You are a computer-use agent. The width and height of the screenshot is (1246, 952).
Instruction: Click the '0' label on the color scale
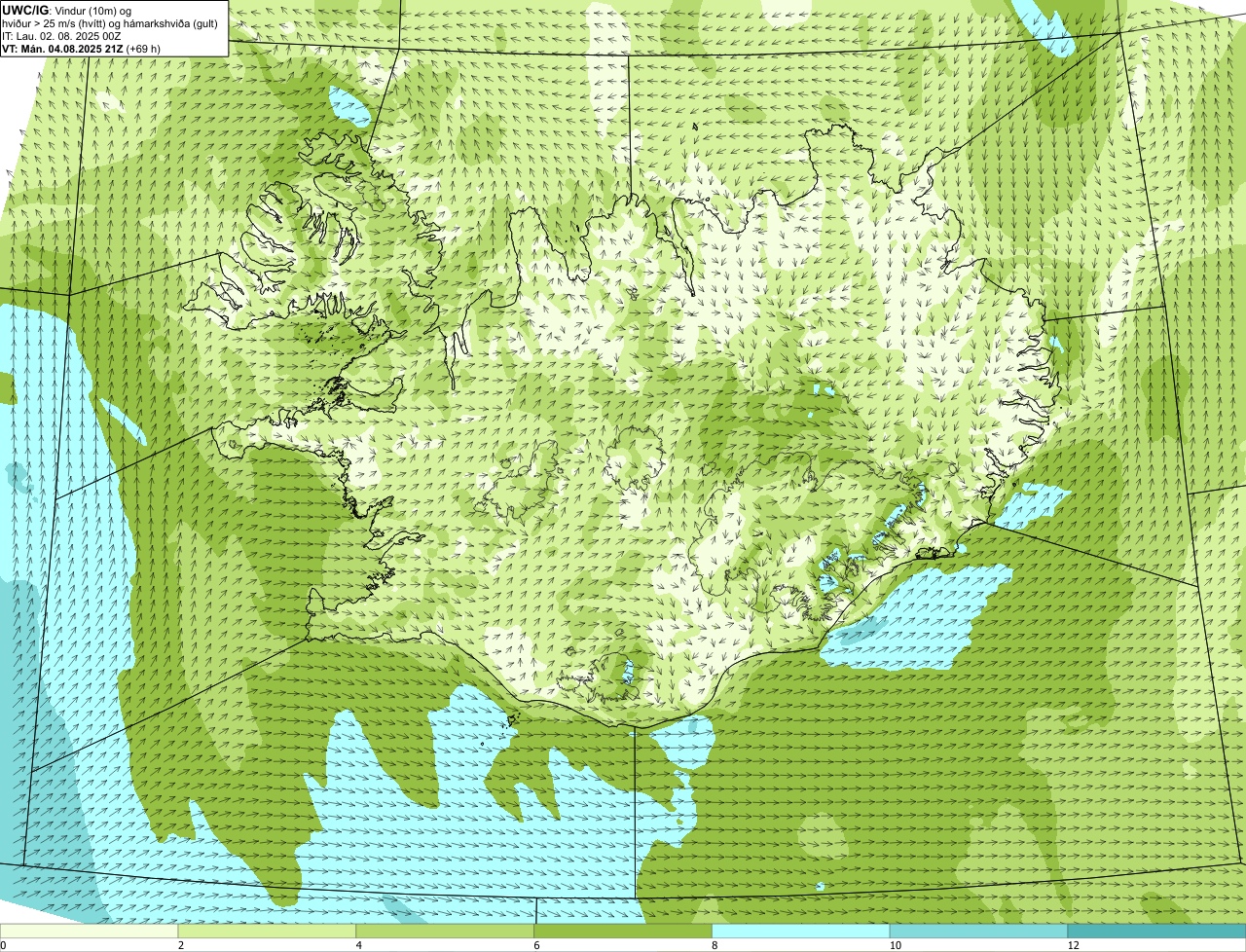click(x=3, y=945)
